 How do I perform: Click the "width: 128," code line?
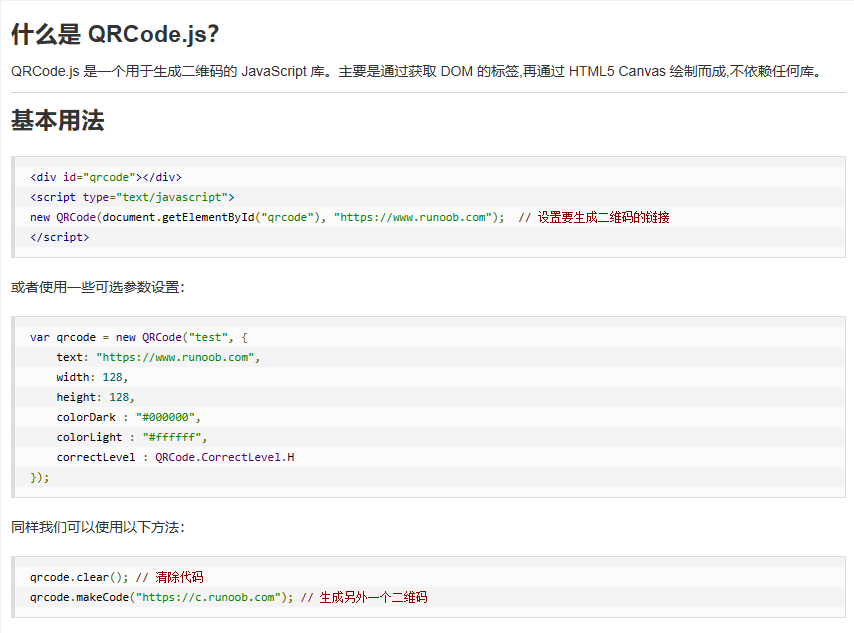[x=92, y=377]
